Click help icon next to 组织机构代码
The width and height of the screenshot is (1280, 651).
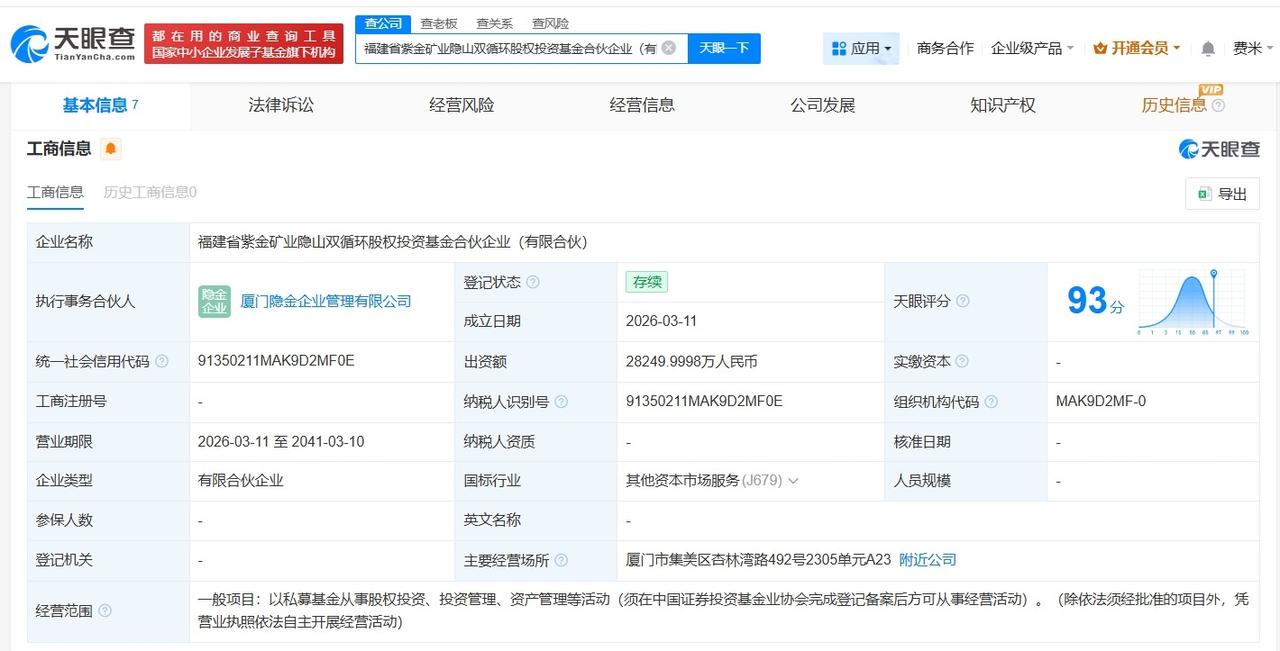[990, 401]
